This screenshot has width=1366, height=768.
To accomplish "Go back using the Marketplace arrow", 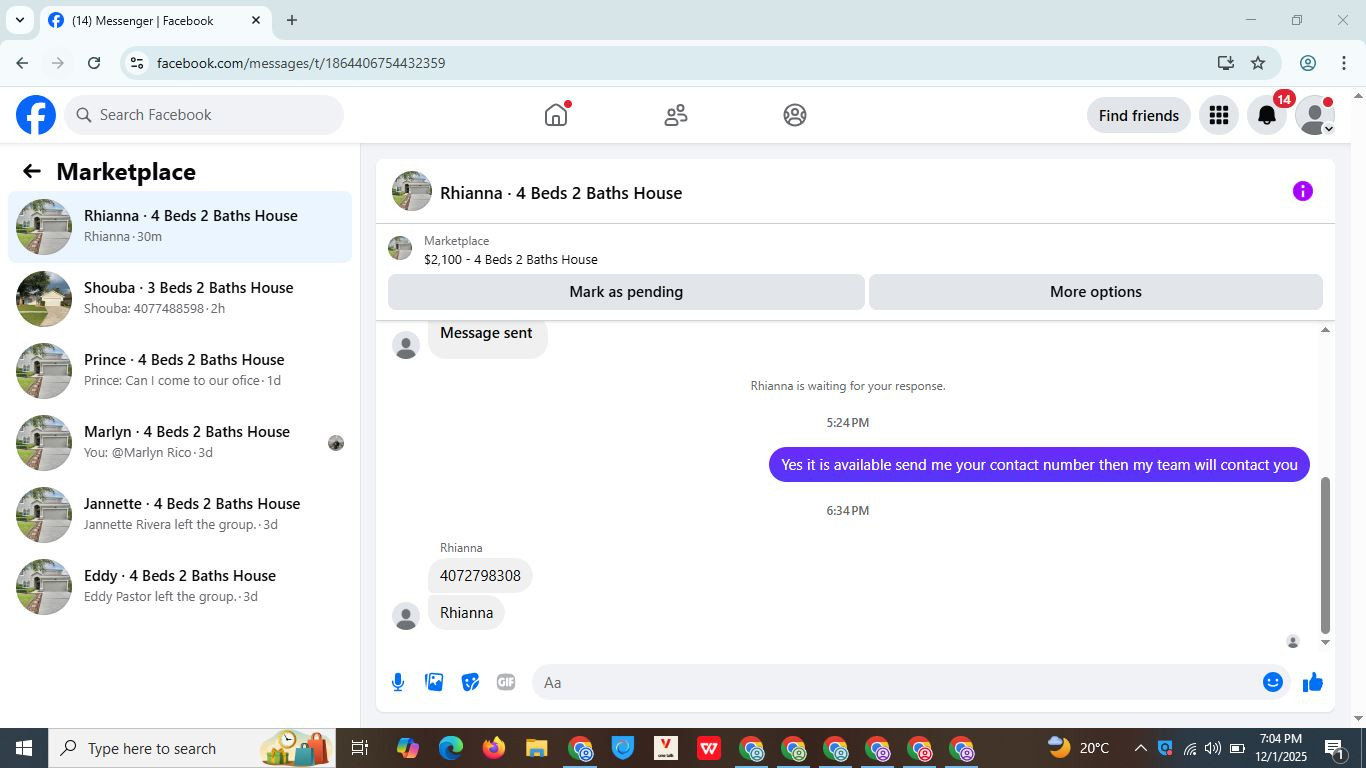I will click(32, 171).
